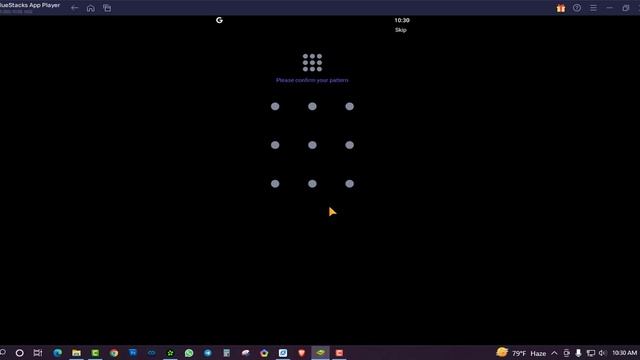Open BlueStacks help question mark
This screenshot has height=360, width=640.
tap(577, 8)
